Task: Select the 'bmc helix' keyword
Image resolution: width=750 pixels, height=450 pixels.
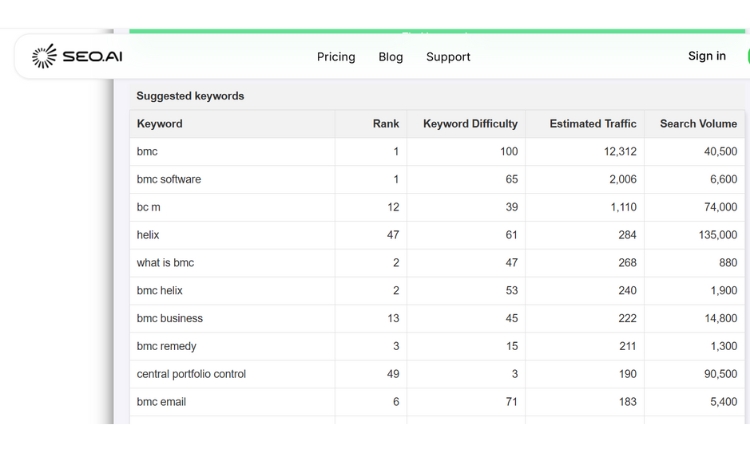Action: click(159, 290)
